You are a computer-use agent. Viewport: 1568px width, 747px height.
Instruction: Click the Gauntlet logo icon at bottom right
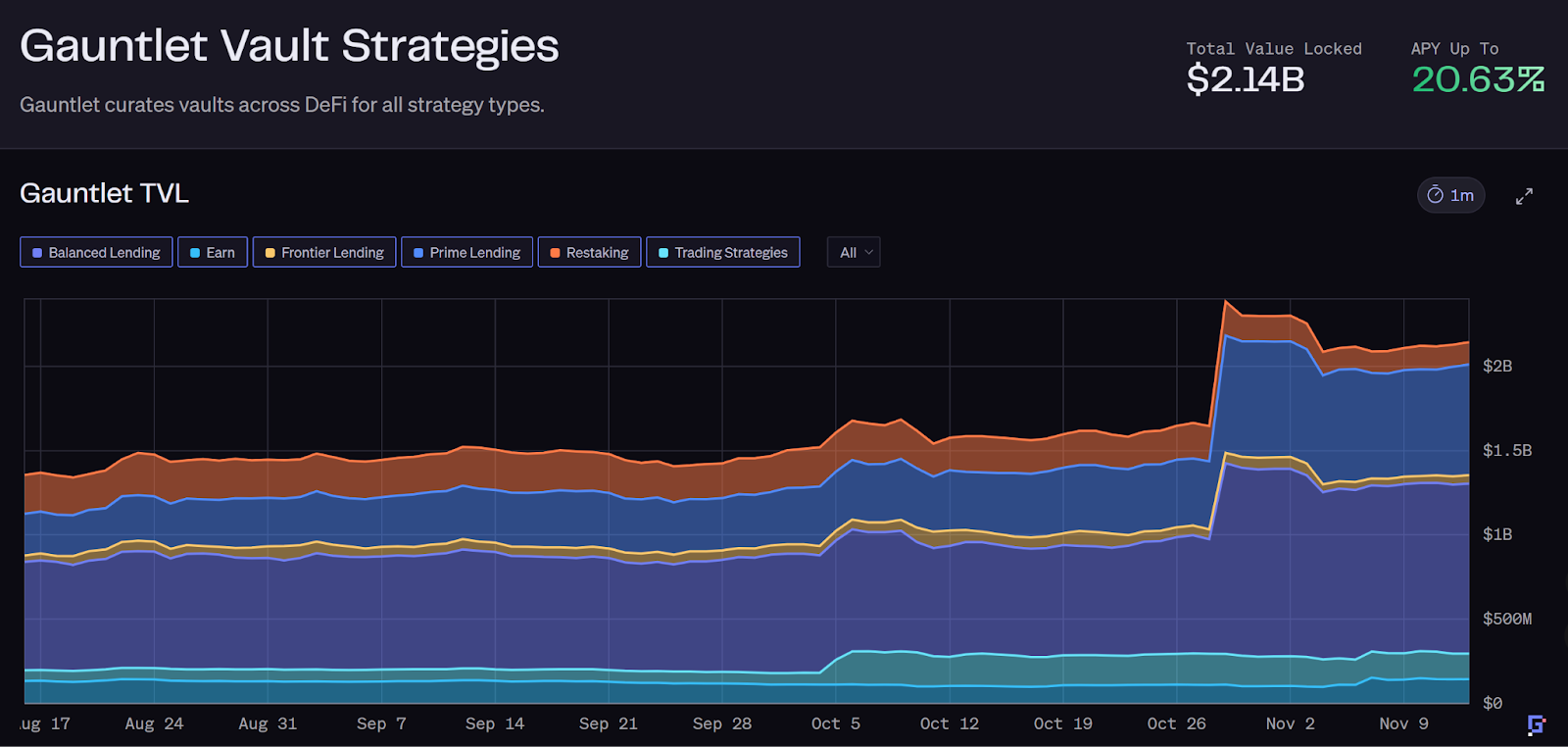click(x=1536, y=724)
